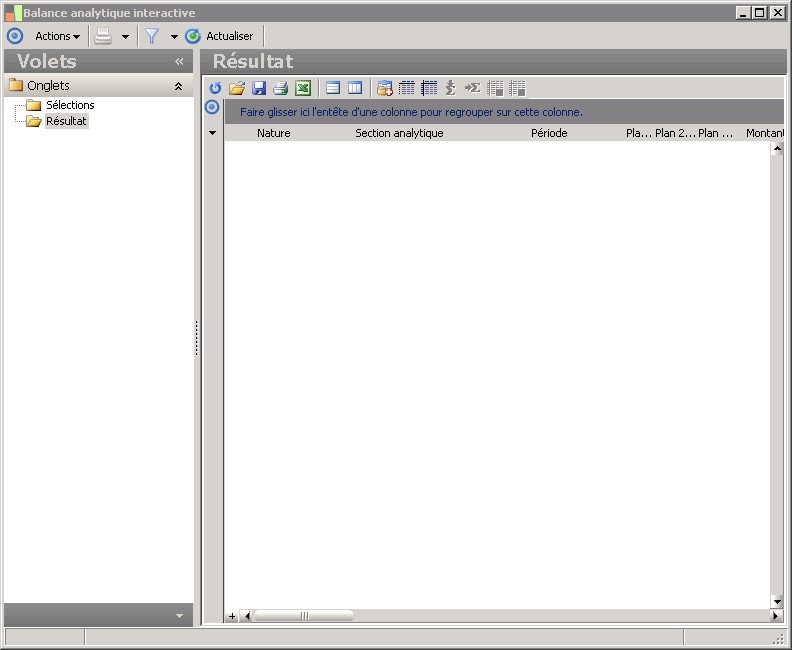Click the folder with red plus icon
The width and height of the screenshot is (792, 650).
385,88
